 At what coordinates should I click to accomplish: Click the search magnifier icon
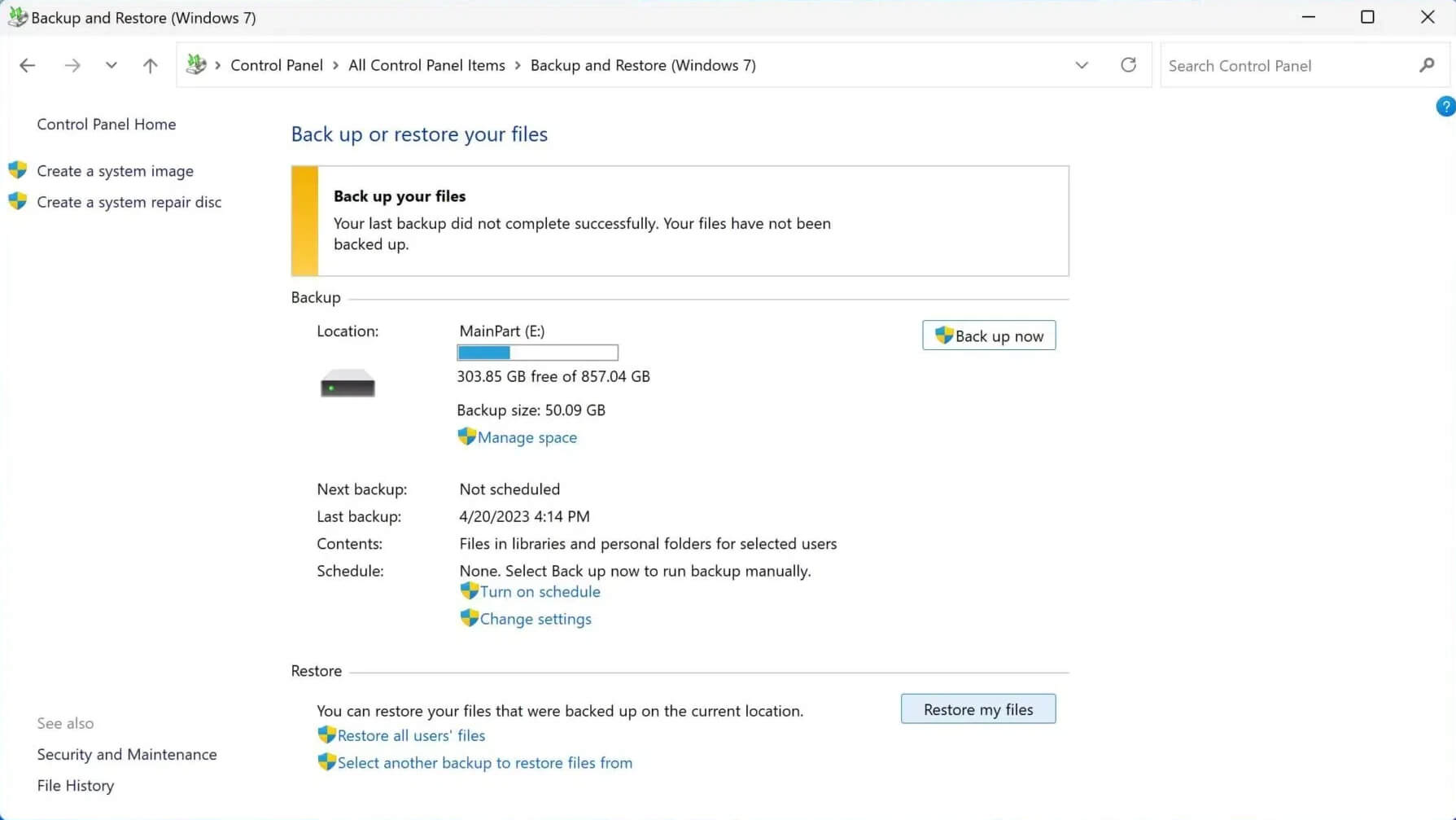click(1428, 65)
